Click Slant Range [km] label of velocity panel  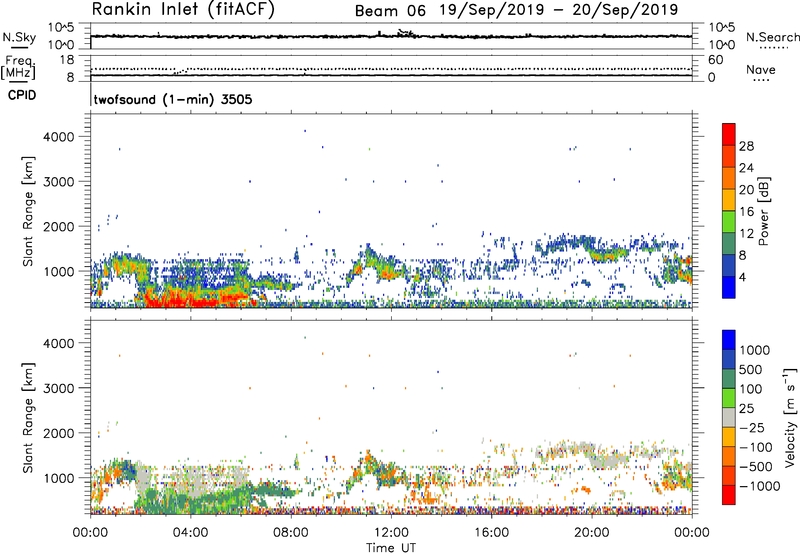29,418
